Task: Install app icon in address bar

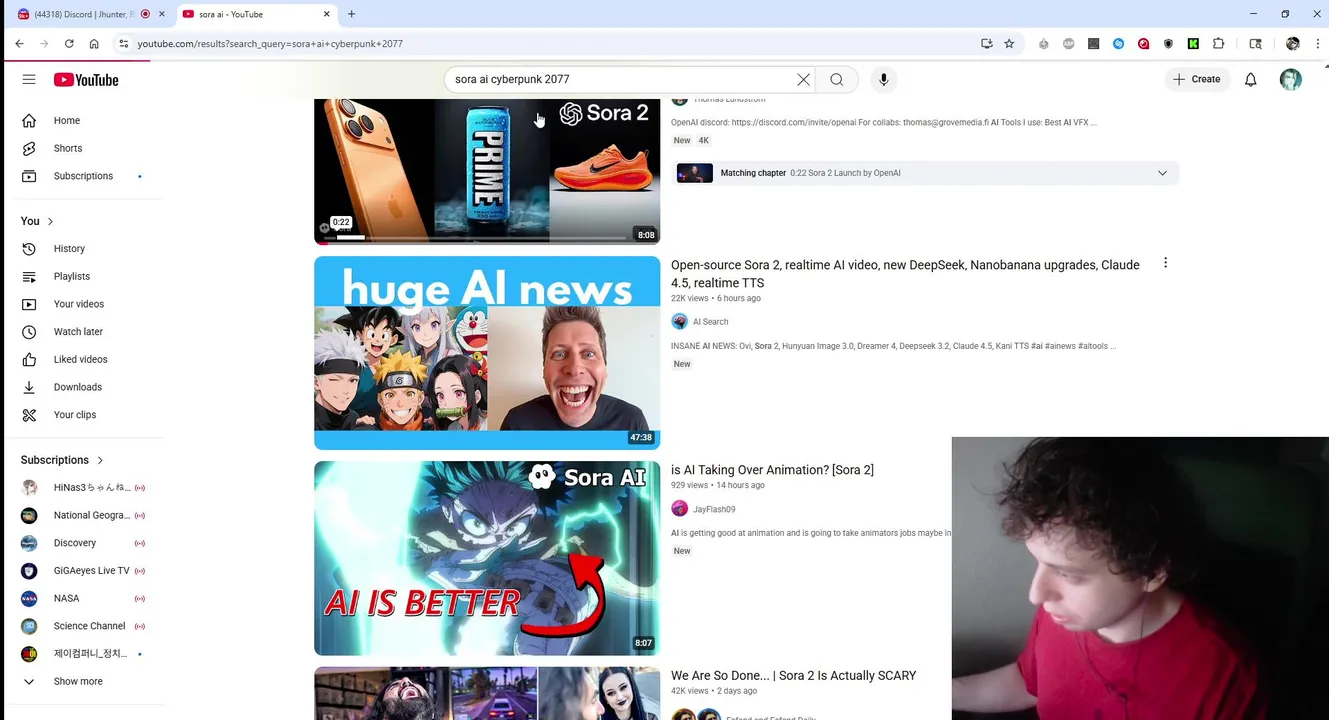Action: pyautogui.click(x=987, y=44)
